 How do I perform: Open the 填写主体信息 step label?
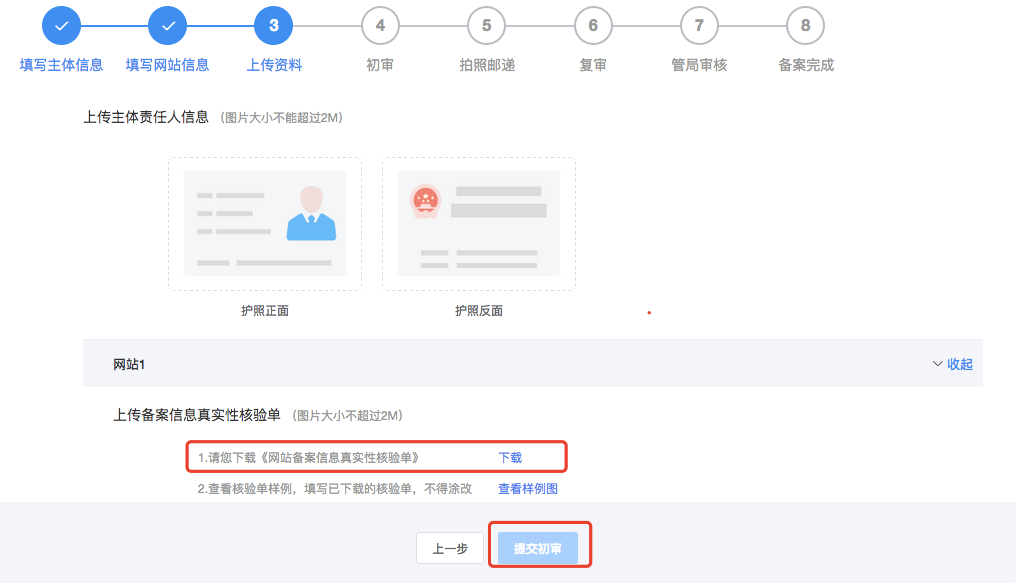tap(61, 65)
